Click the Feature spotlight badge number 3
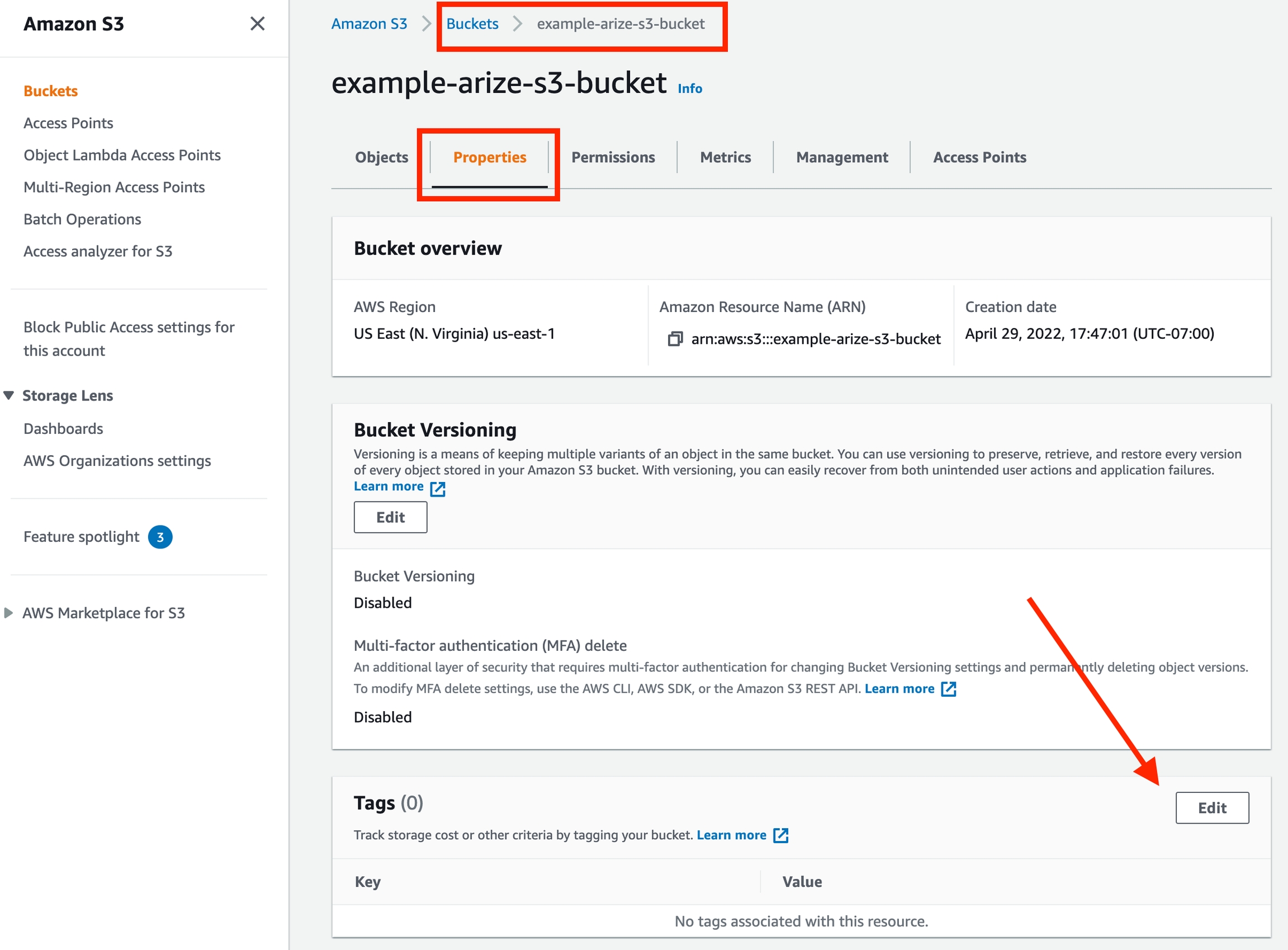Viewport: 1288px width, 950px height. [x=160, y=537]
